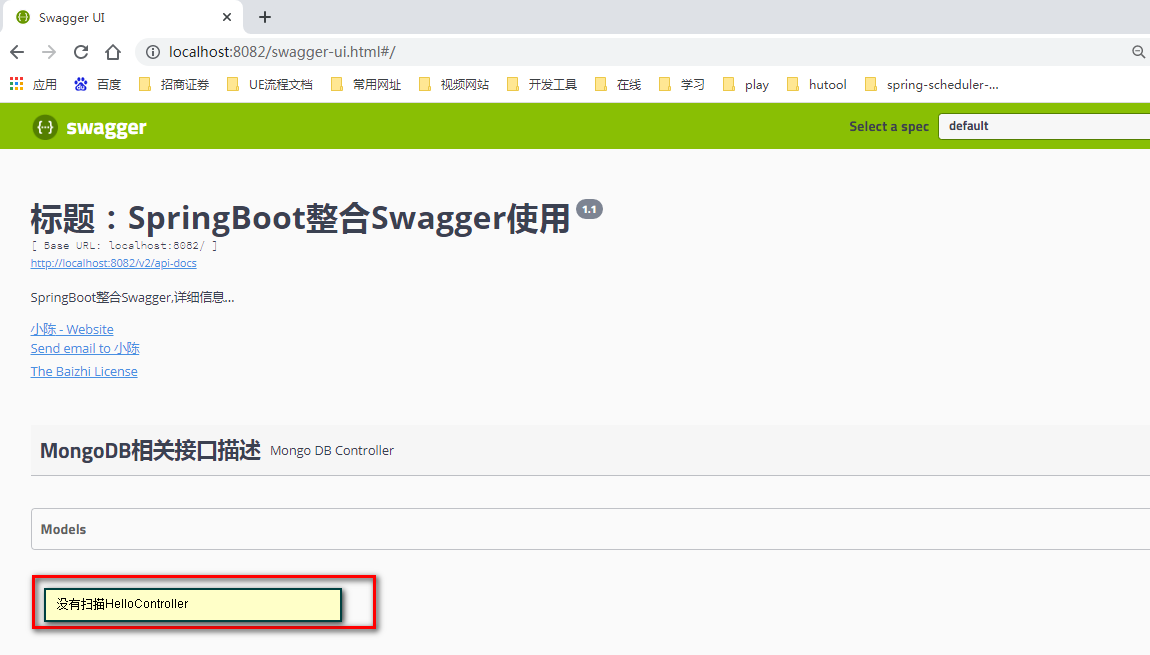Click the SpringBoot整合Swagger,详细信息 description
1150x655 pixels.
pyautogui.click(x=133, y=297)
